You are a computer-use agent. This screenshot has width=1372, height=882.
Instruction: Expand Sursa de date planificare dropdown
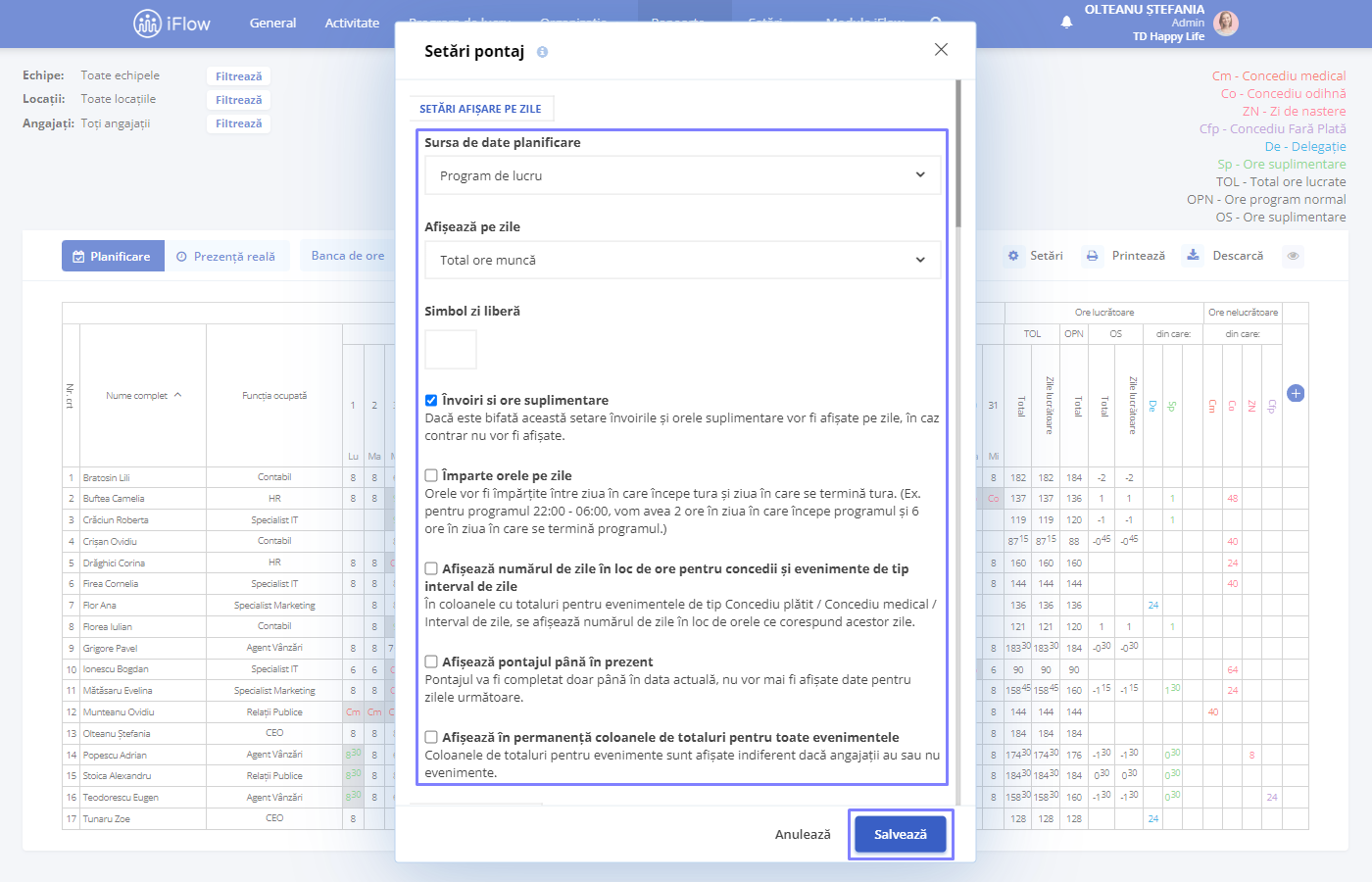(x=683, y=175)
